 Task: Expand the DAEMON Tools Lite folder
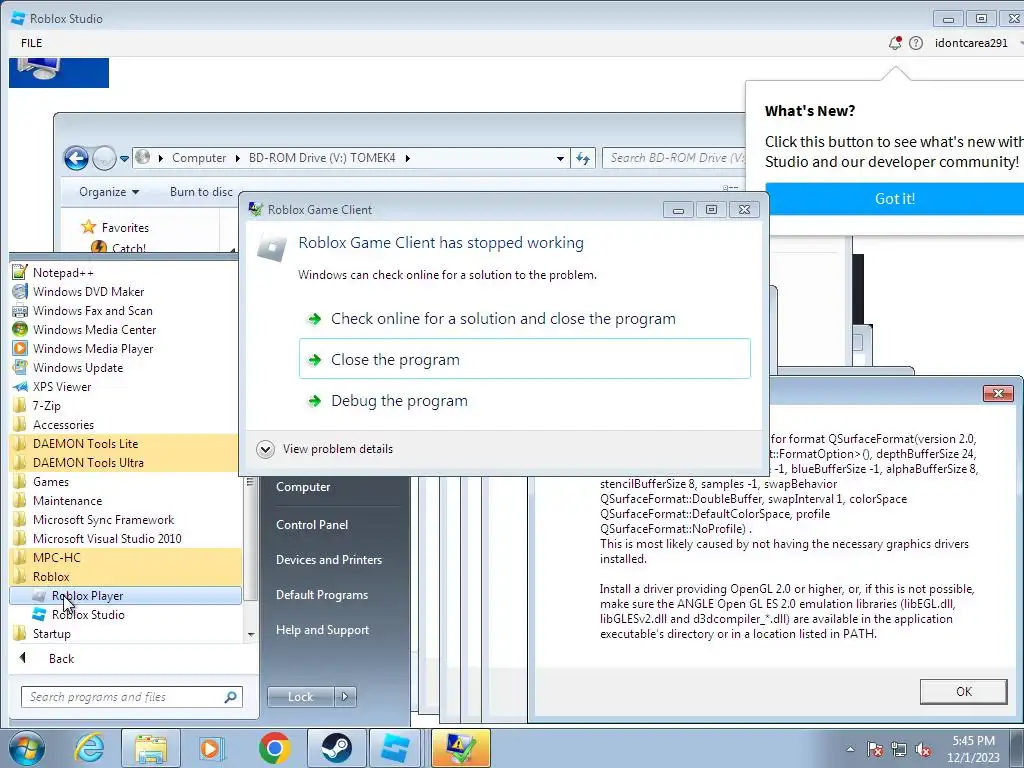coord(124,443)
